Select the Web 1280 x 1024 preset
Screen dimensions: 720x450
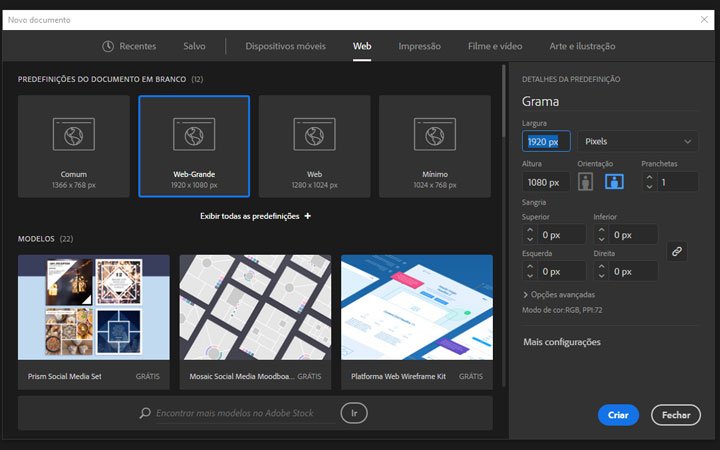(x=315, y=146)
